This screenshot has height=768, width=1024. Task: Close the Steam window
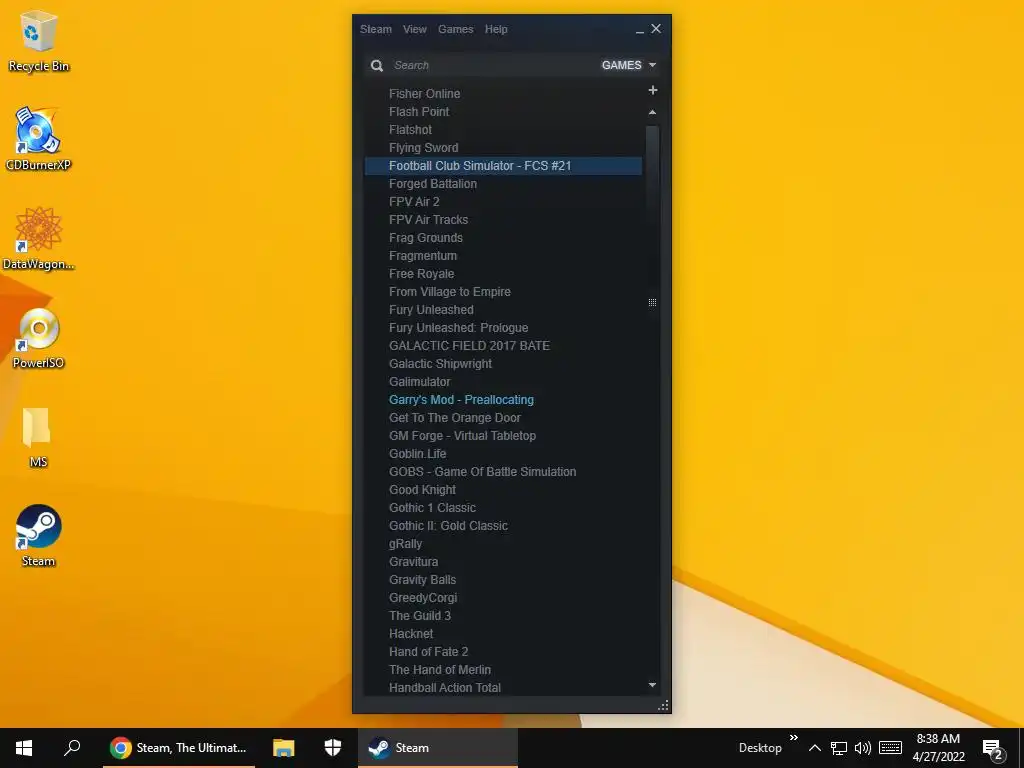pos(656,29)
